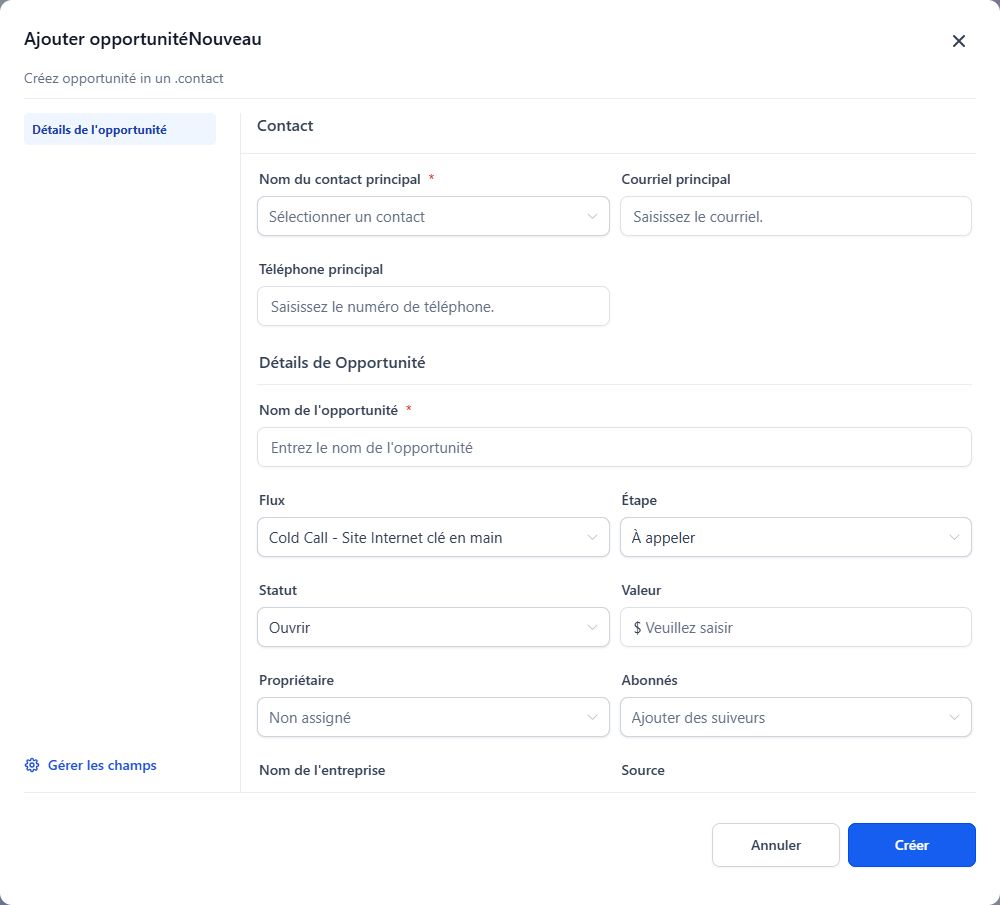Click the Annuler button
This screenshot has width=1000, height=905.
pyautogui.click(x=776, y=845)
